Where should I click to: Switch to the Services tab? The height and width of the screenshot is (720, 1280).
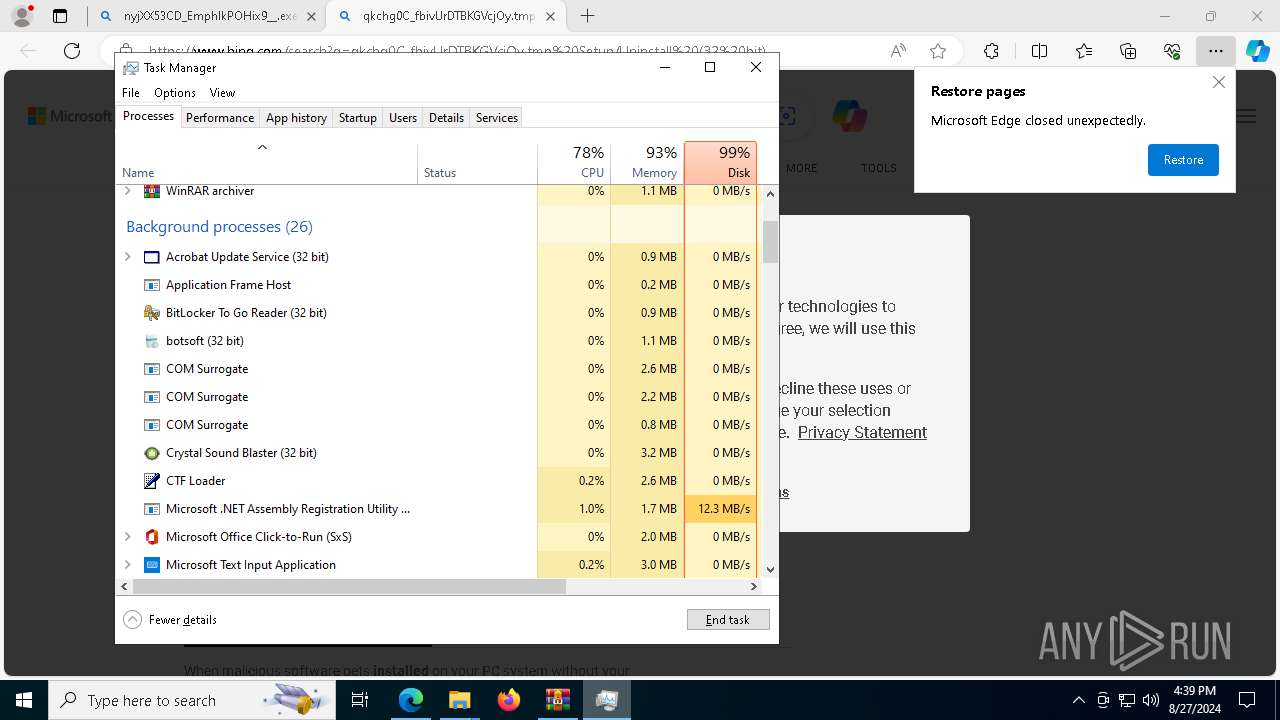click(497, 118)
